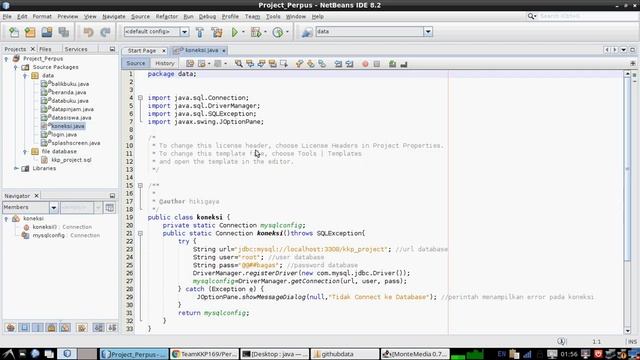The height and width of the screenshot is (360, 640).
Task: Toggle Show Fields filter in Navigator bottom bar
Action: [x=24, y=327]
